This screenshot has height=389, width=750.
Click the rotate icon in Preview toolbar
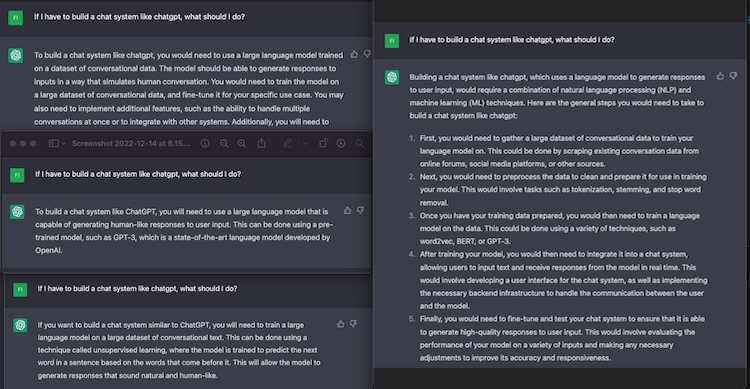tap(323, 143)
